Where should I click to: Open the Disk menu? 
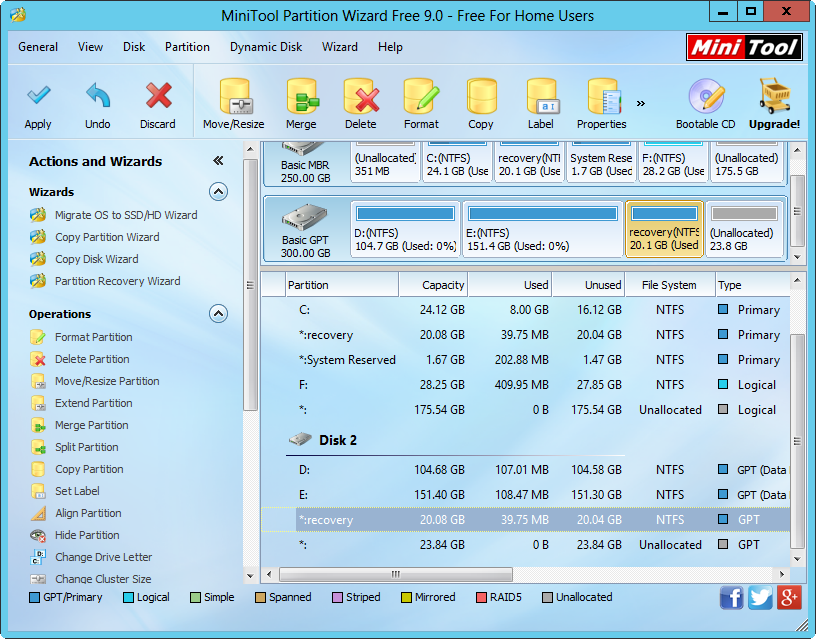[x=134, y=47]
